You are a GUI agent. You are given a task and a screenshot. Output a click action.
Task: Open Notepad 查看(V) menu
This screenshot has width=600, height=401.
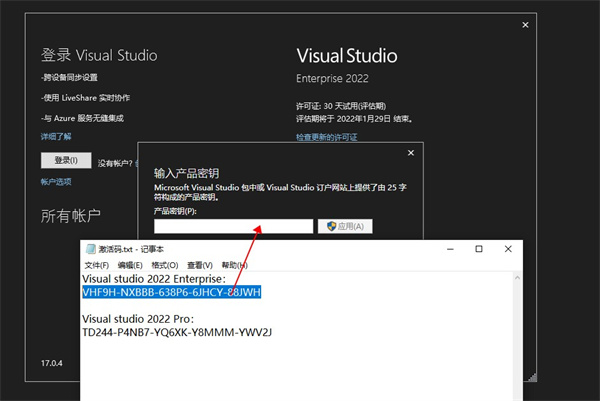click(x=199, y=265)
